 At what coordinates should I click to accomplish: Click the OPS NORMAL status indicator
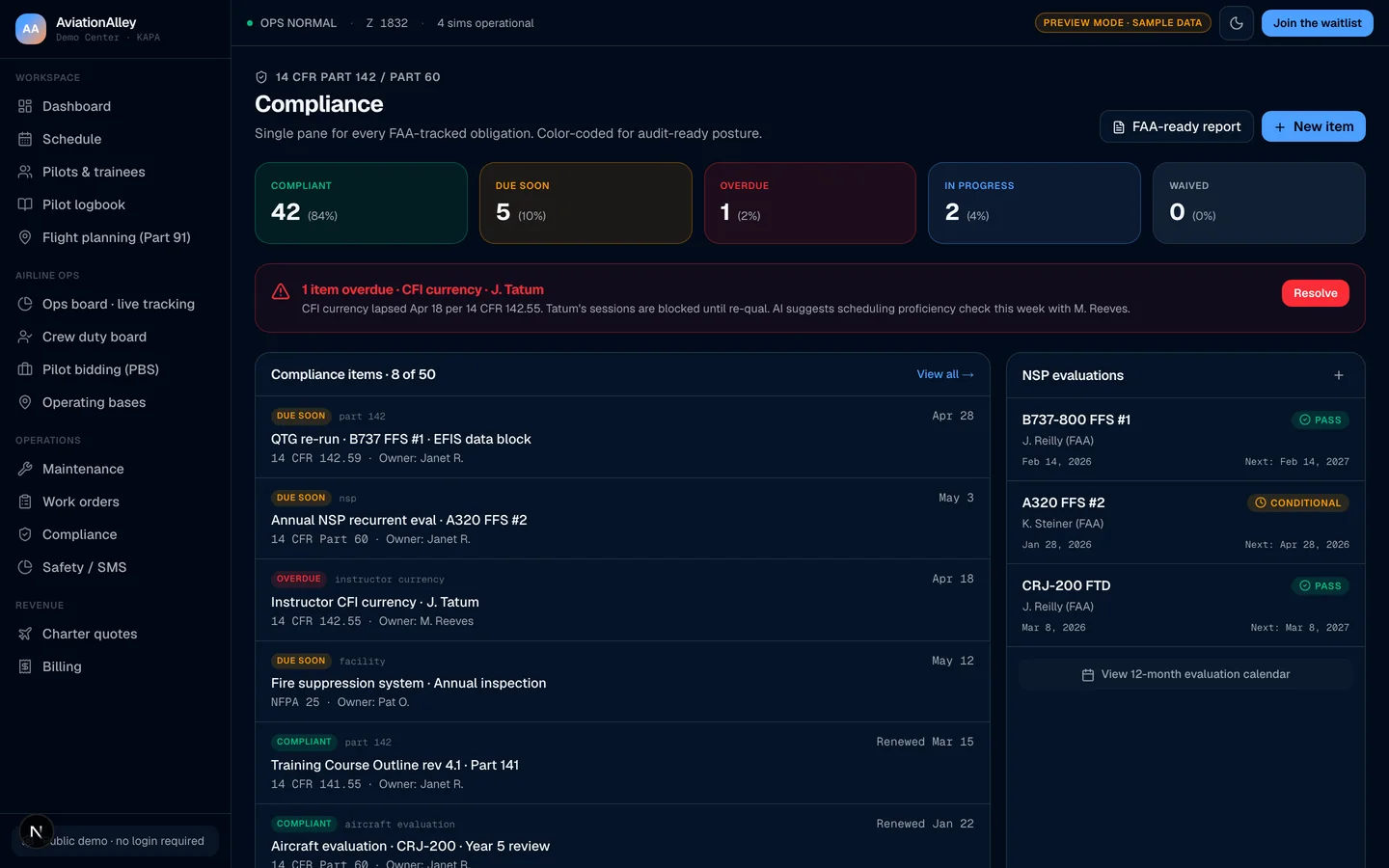tap(291, 23)
